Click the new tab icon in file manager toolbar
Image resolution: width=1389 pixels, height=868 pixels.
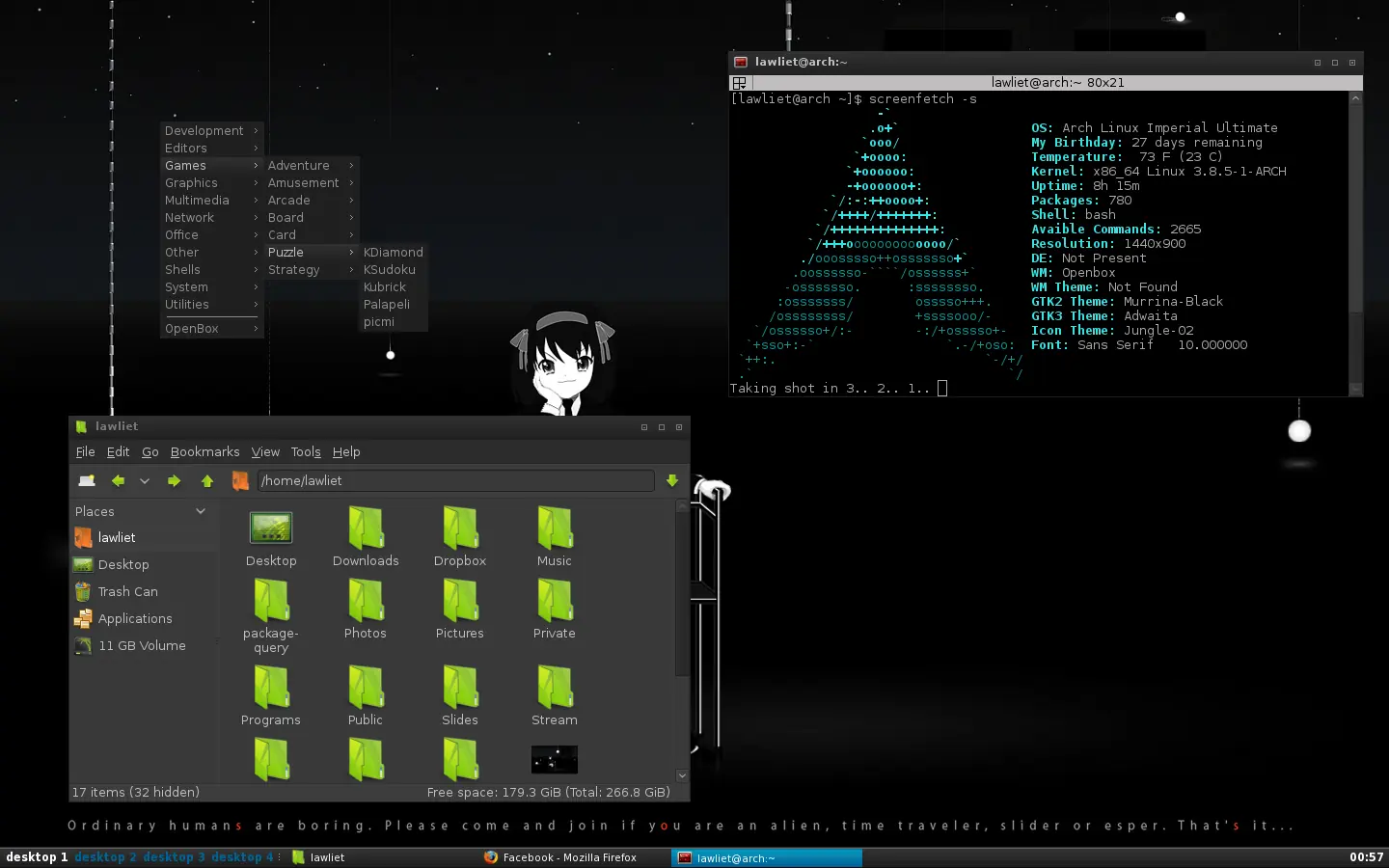click(87, 480)
